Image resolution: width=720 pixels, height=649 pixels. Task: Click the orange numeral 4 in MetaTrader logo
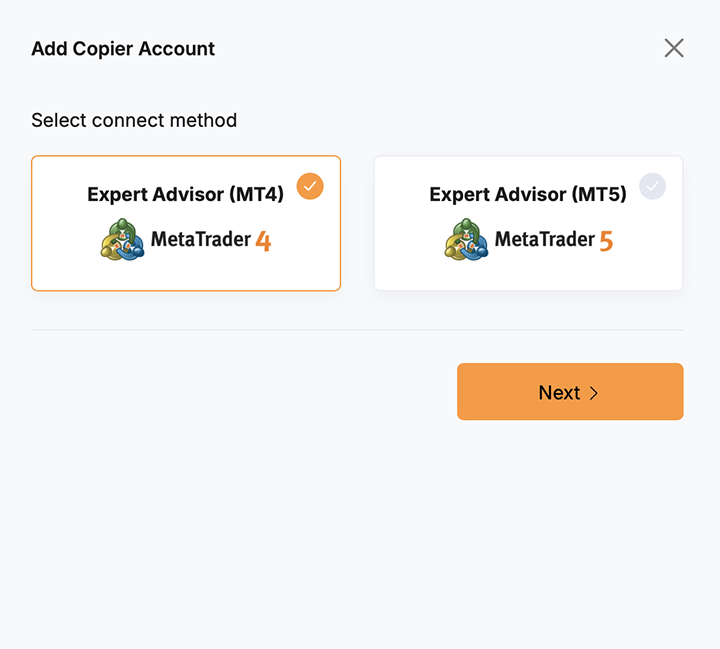(263, 241)
